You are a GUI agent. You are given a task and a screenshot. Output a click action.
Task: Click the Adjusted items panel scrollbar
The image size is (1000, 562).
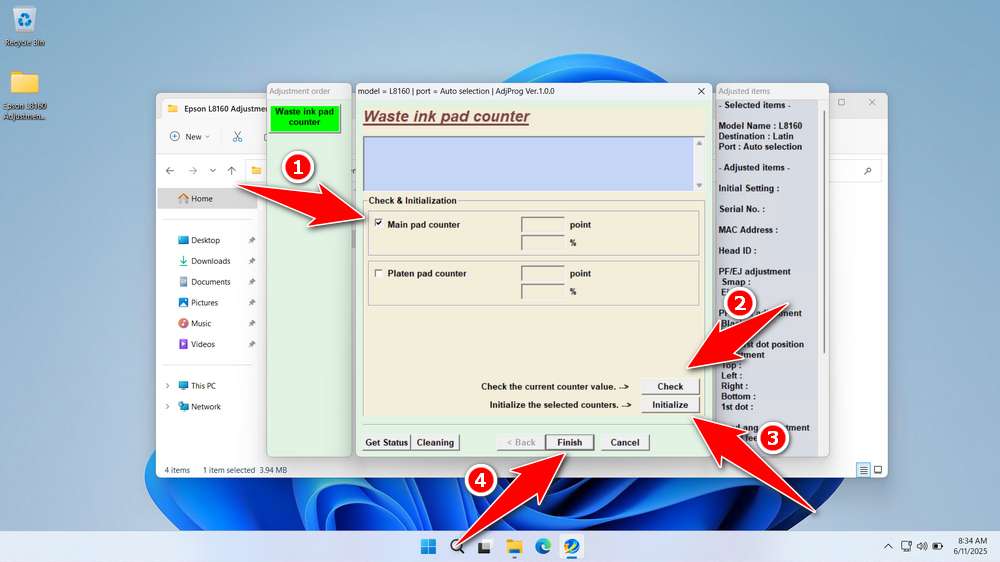click(823, 232)
